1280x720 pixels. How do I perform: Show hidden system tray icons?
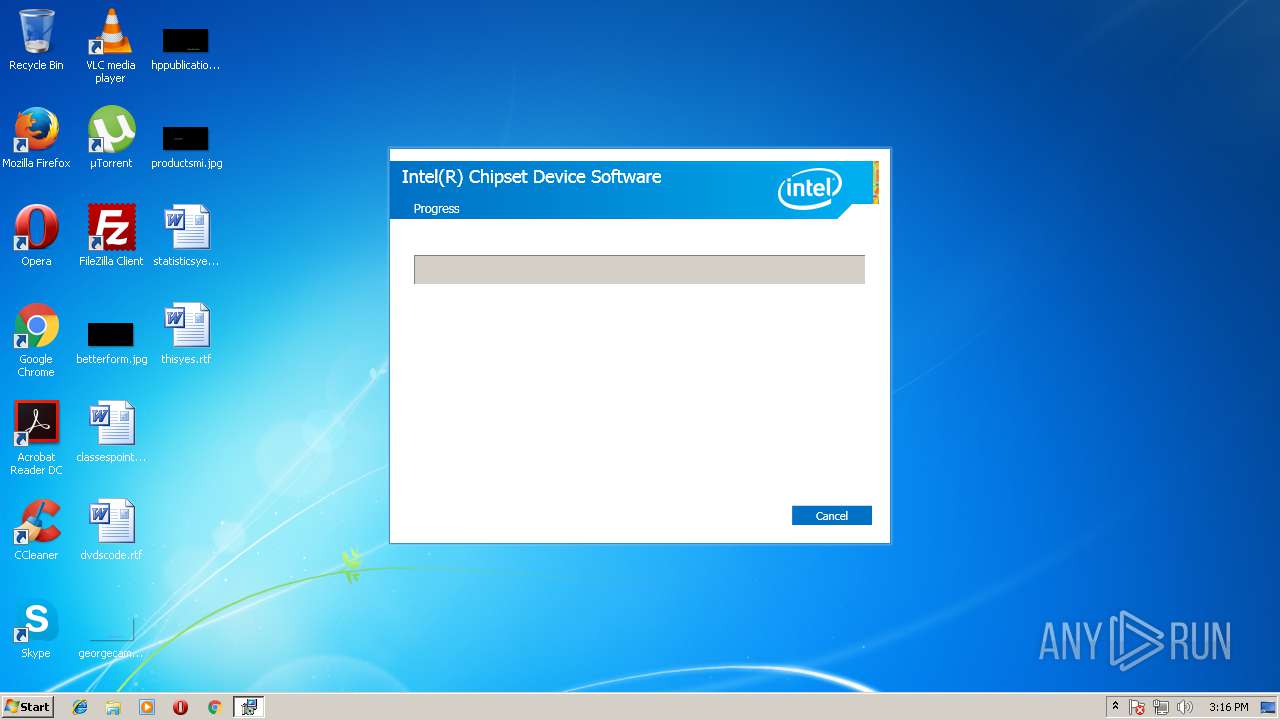click(1115, 707)
